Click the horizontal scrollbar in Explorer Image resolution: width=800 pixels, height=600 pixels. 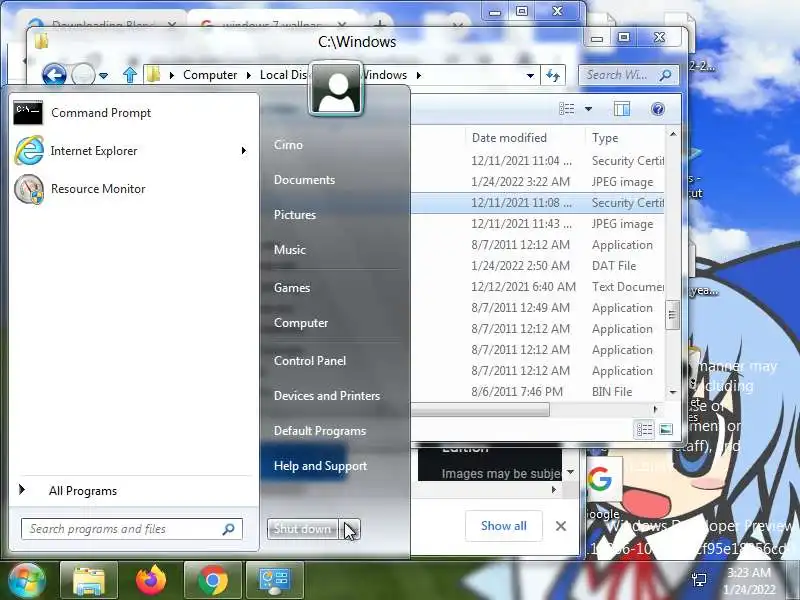click(480, 409)
